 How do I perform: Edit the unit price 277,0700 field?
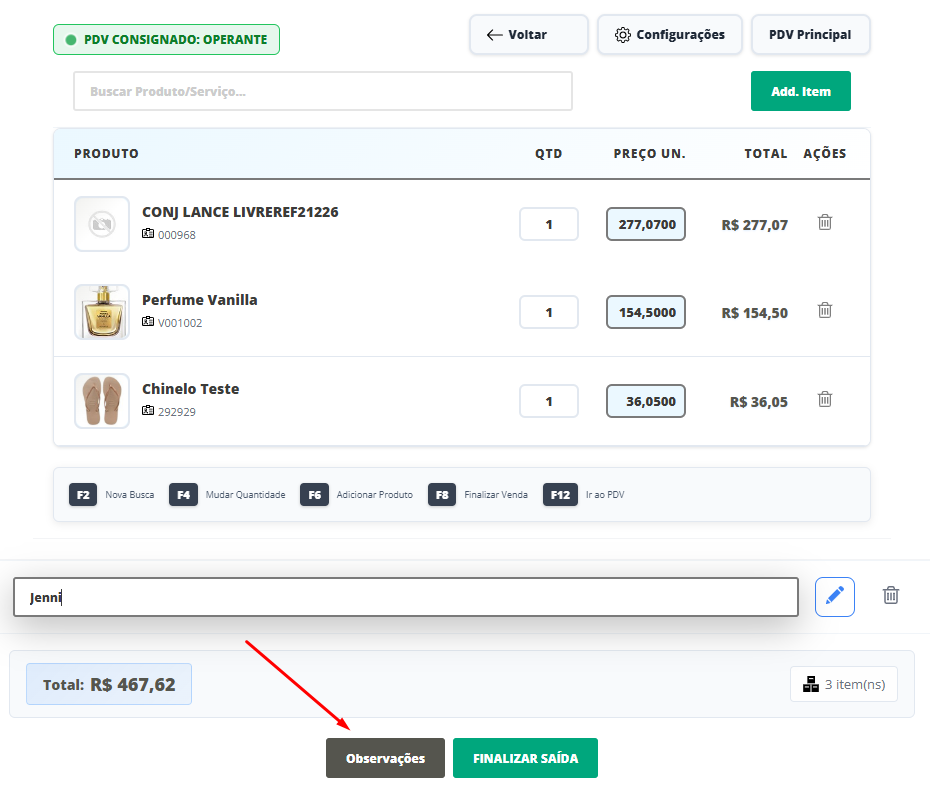(646, 224)
